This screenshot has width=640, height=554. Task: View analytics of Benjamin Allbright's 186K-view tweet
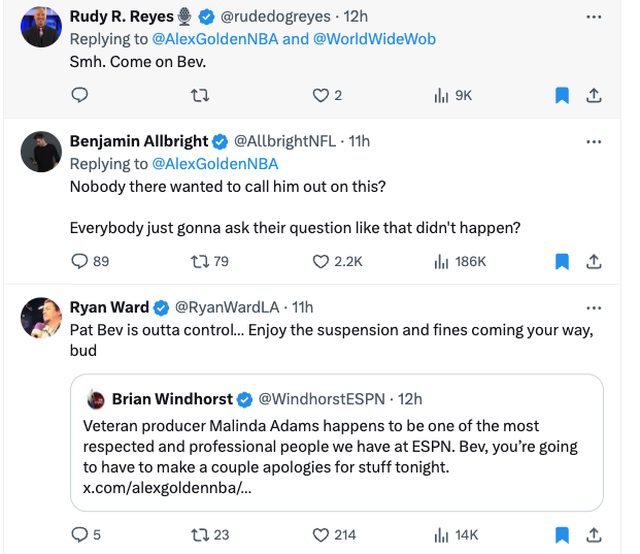point(441,261)
